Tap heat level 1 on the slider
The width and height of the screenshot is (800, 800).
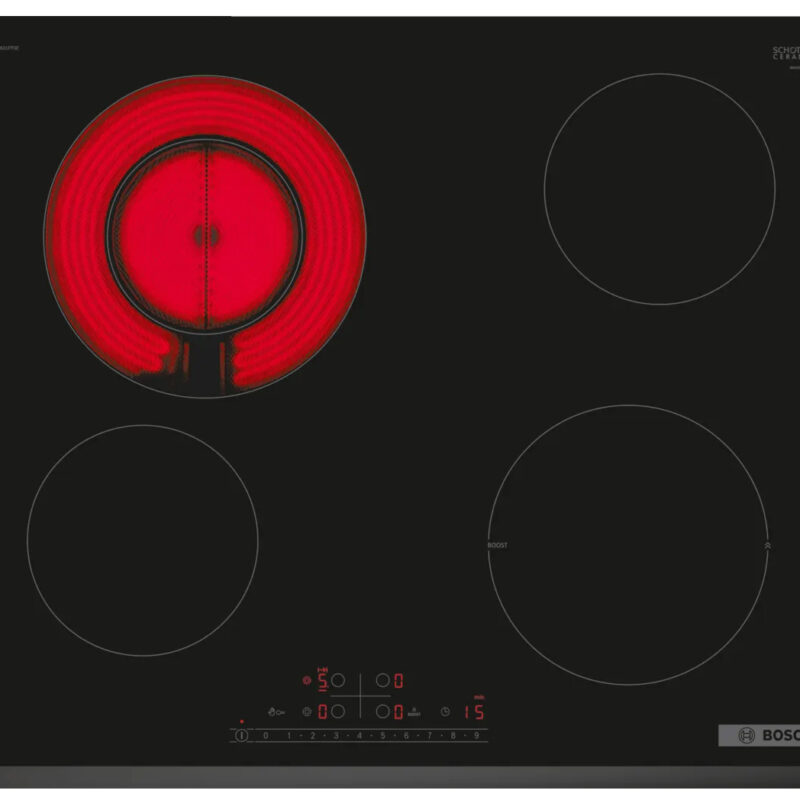289,735
